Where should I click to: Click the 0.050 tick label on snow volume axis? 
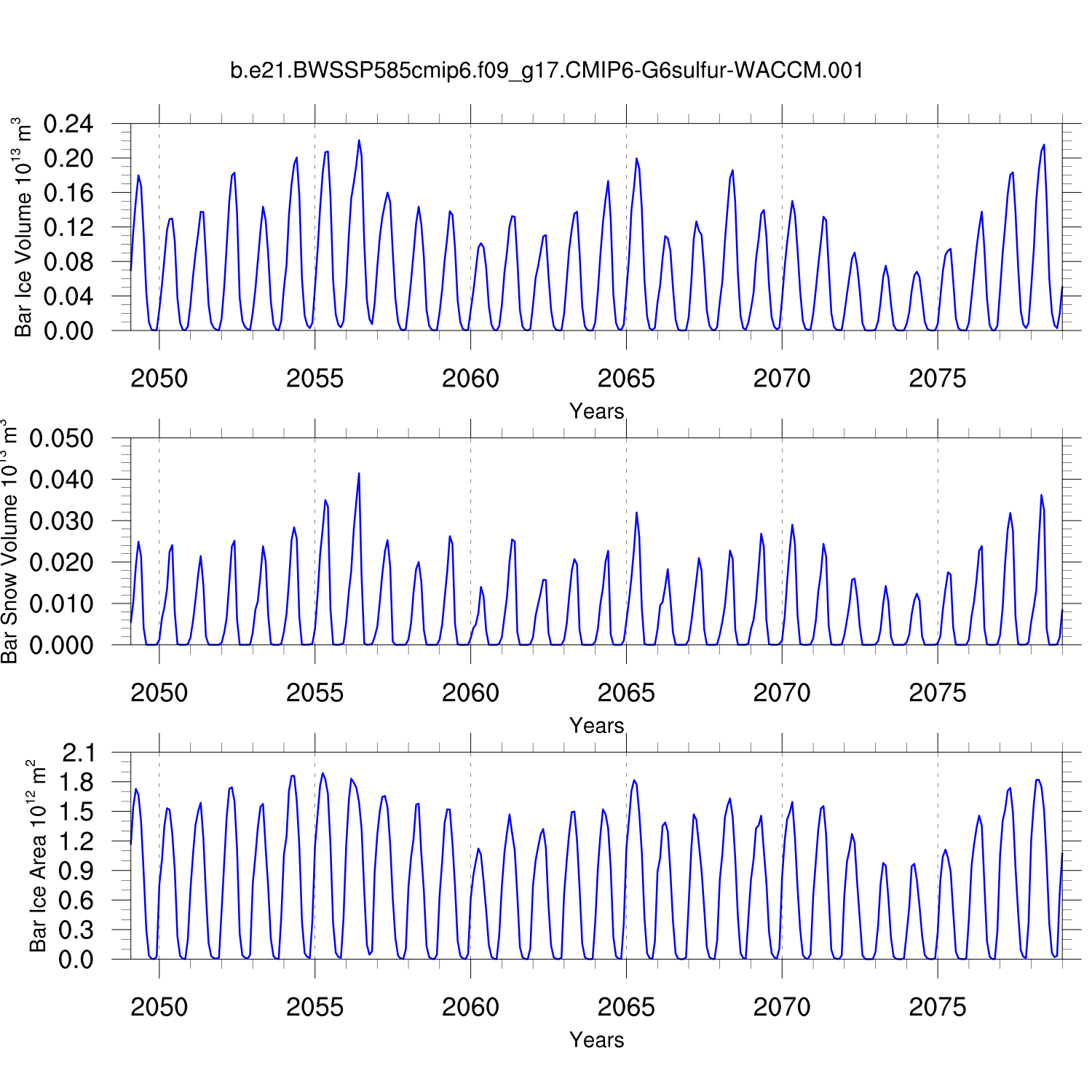point(61,438)
